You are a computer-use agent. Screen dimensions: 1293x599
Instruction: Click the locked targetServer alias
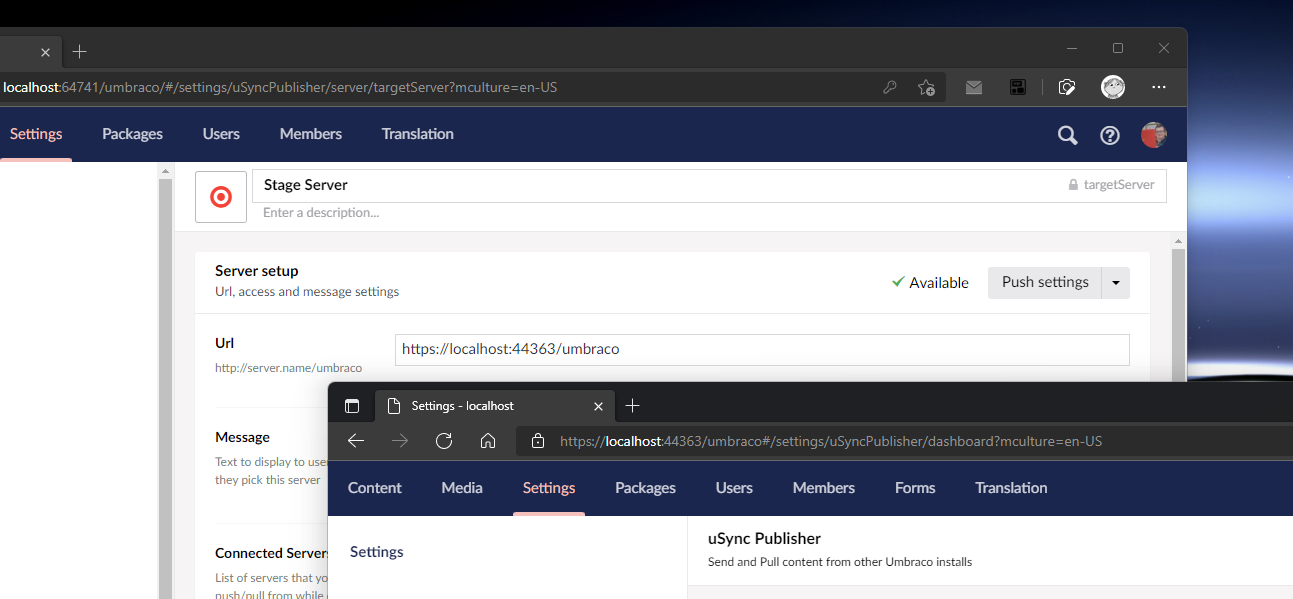(1111, 185)
